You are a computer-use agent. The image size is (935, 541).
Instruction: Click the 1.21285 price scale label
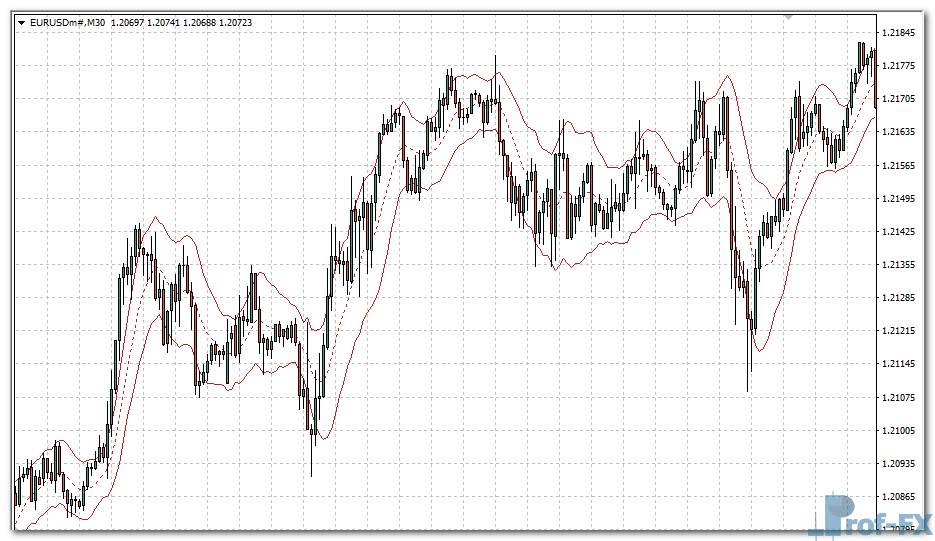pyautogui.click(x=902, y=298)
